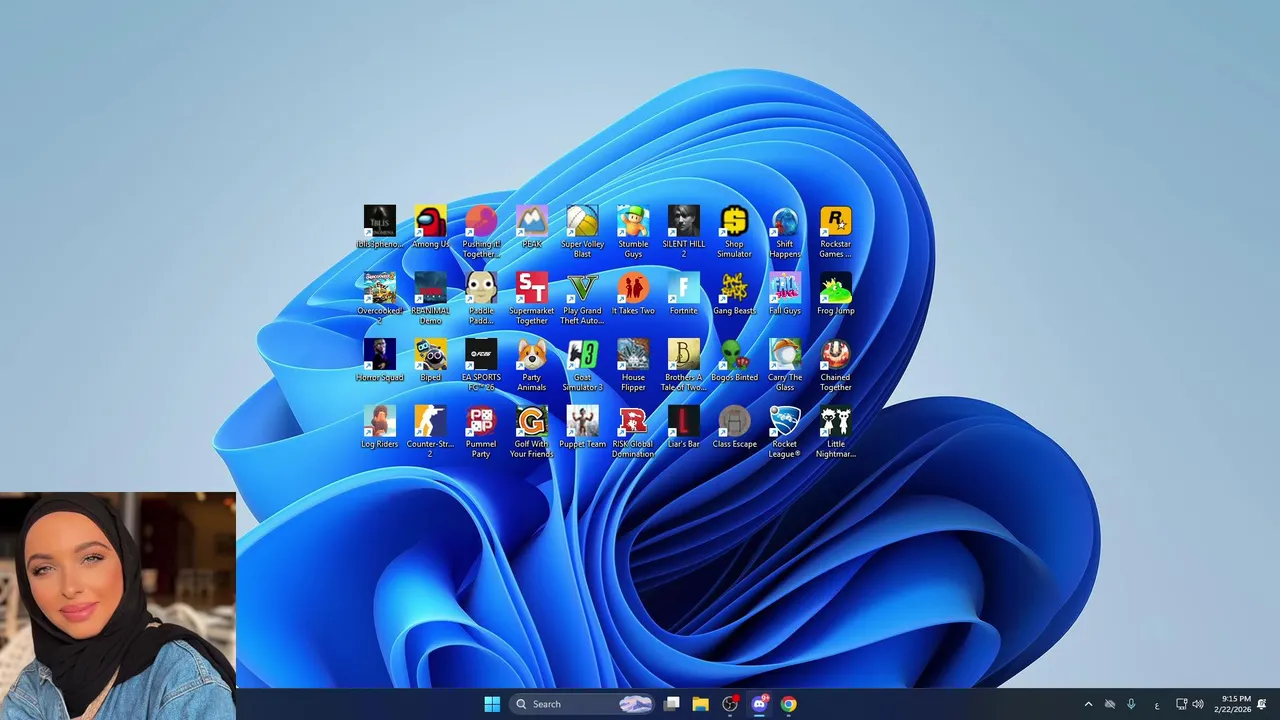Viewport: 1280px width, 720px height.
Task: Select the Biped desktop icon
Action: 430,361
